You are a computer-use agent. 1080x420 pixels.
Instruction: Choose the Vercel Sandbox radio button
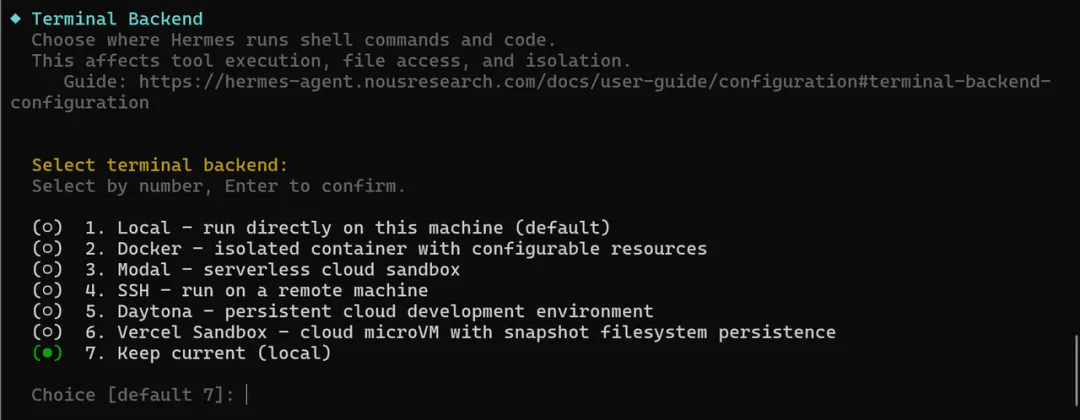[x=48, y=333]
